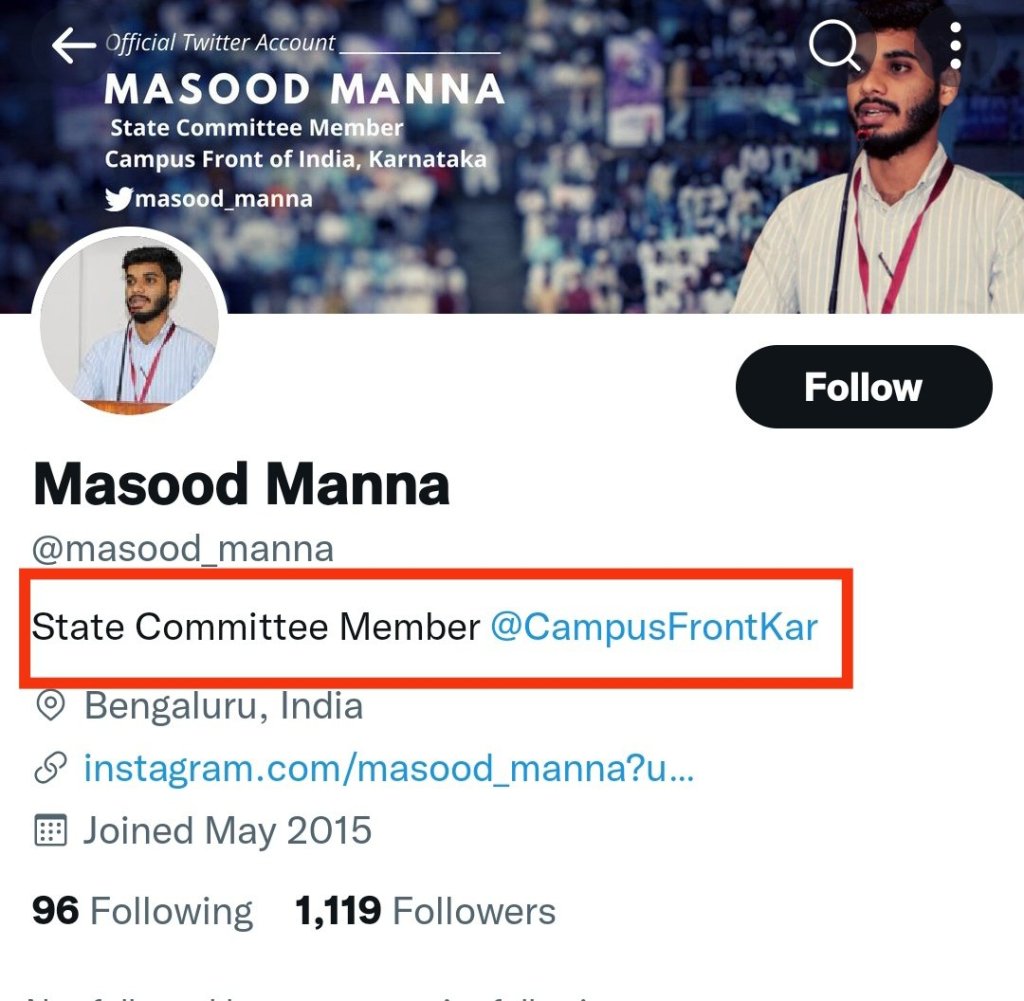This screenshot has height=1001, width=1024.
Task: Click the calendar icon beside join date
Action: pos(49,830)
